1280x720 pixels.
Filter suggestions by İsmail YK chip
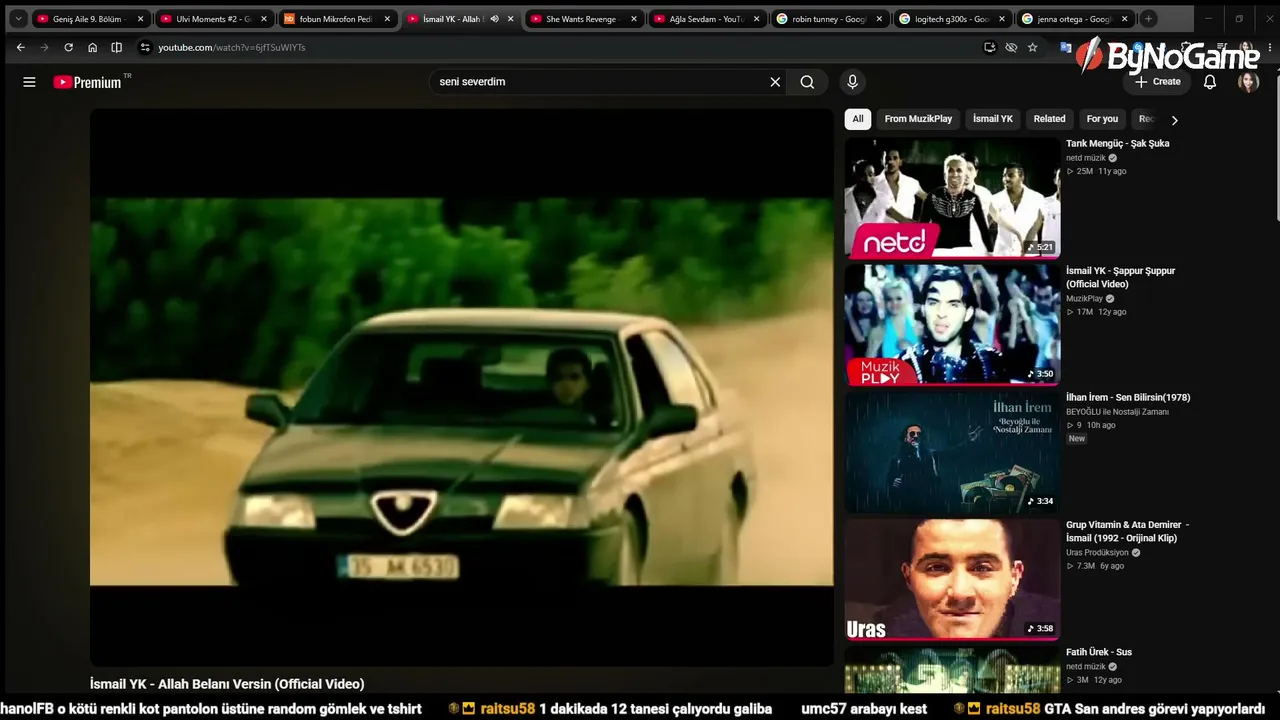(x=993, y=119)
